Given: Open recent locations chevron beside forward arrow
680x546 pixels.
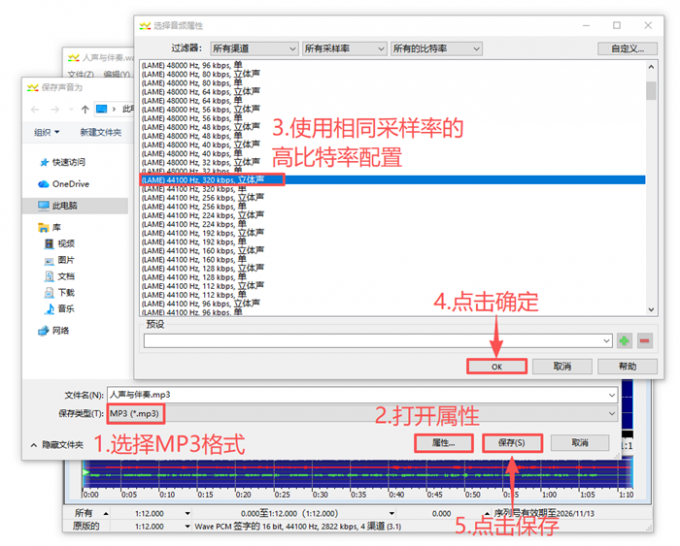Looking at the screenshot, I should 71,110.
